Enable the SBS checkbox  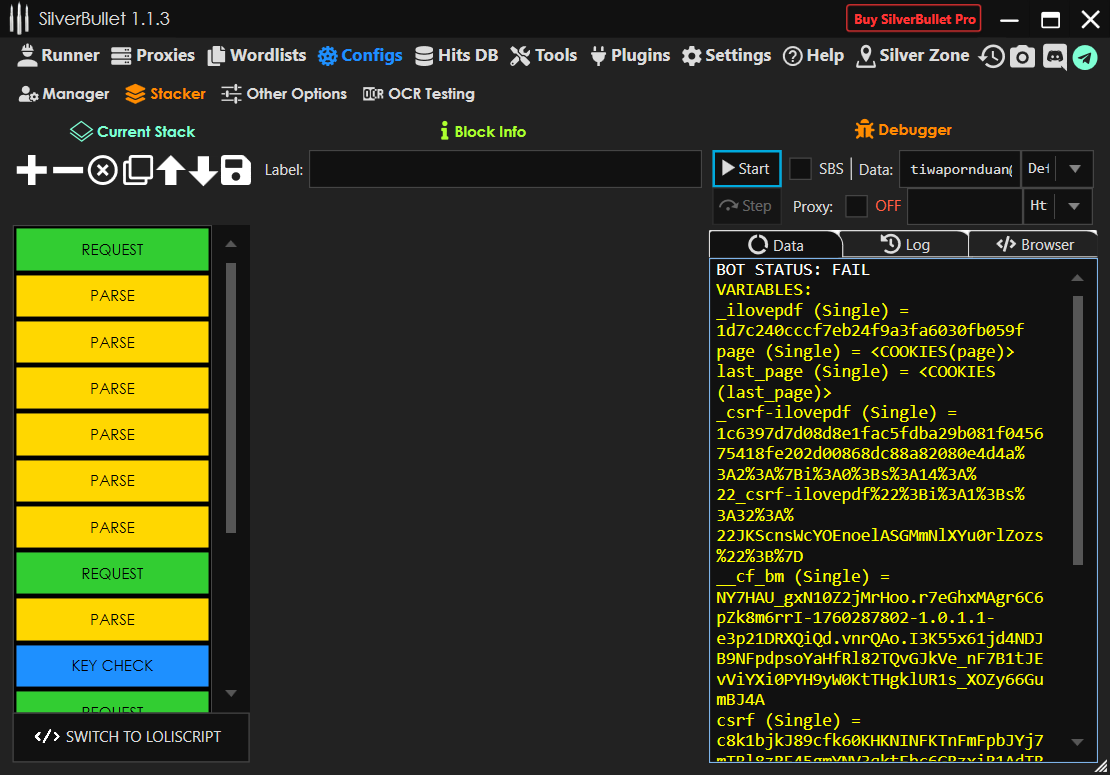point(800,169)
